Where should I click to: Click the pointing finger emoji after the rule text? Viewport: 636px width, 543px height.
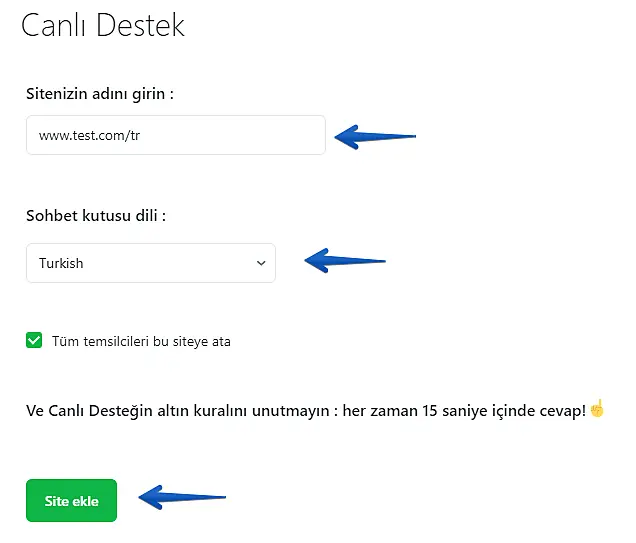(597, 410)
